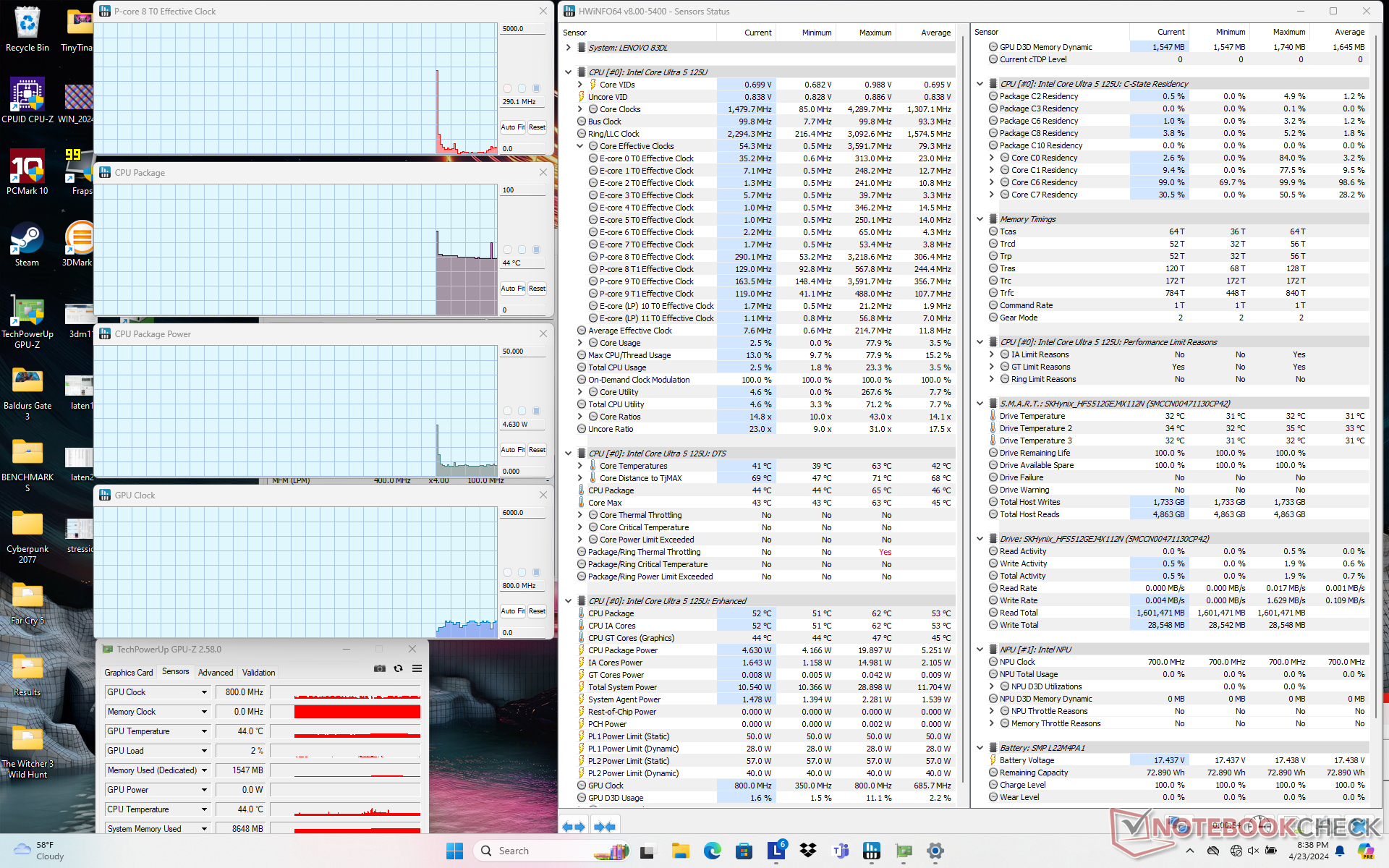Click the blue color button in P-core 8 graph
The width and height of the screenshot is (1389, 868).
536,88
